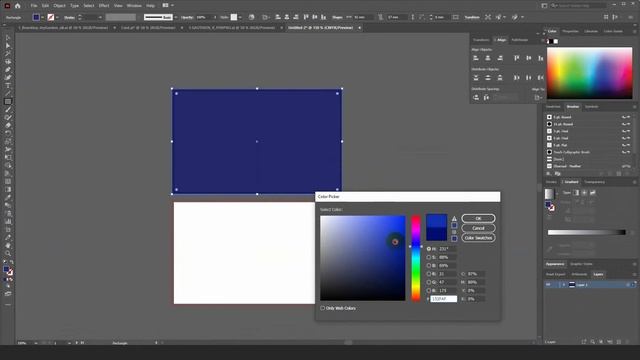
Task: Open the Object menu
Action: pyautogui.click(x=59, y=6)
